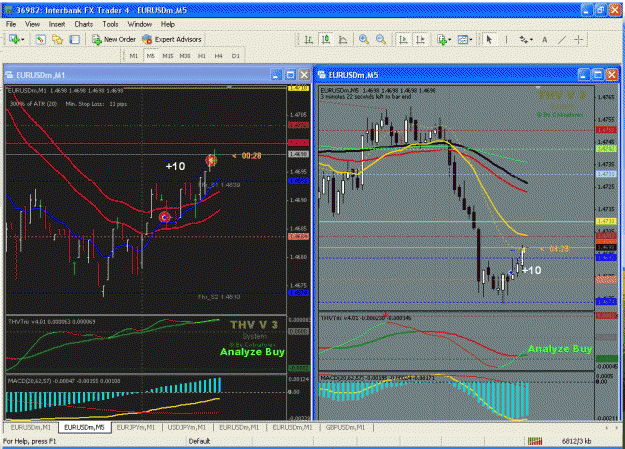Select the vertical line drawing tool
Screen dimensions: 625x449
click(x=506, y=39)
